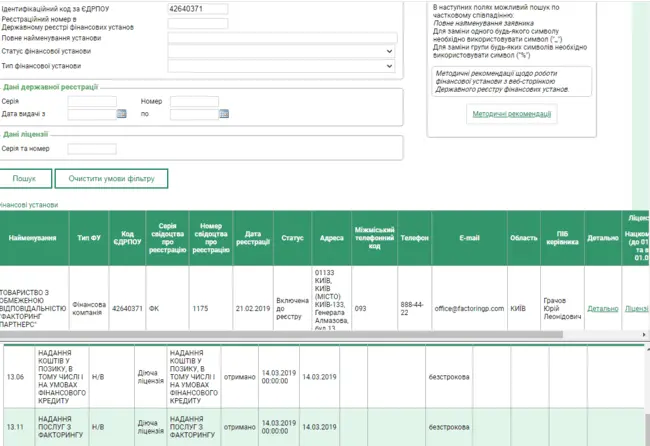Sort by 'Найменування' column header
The height and width of the screenshot is (446, 650).
34,239
